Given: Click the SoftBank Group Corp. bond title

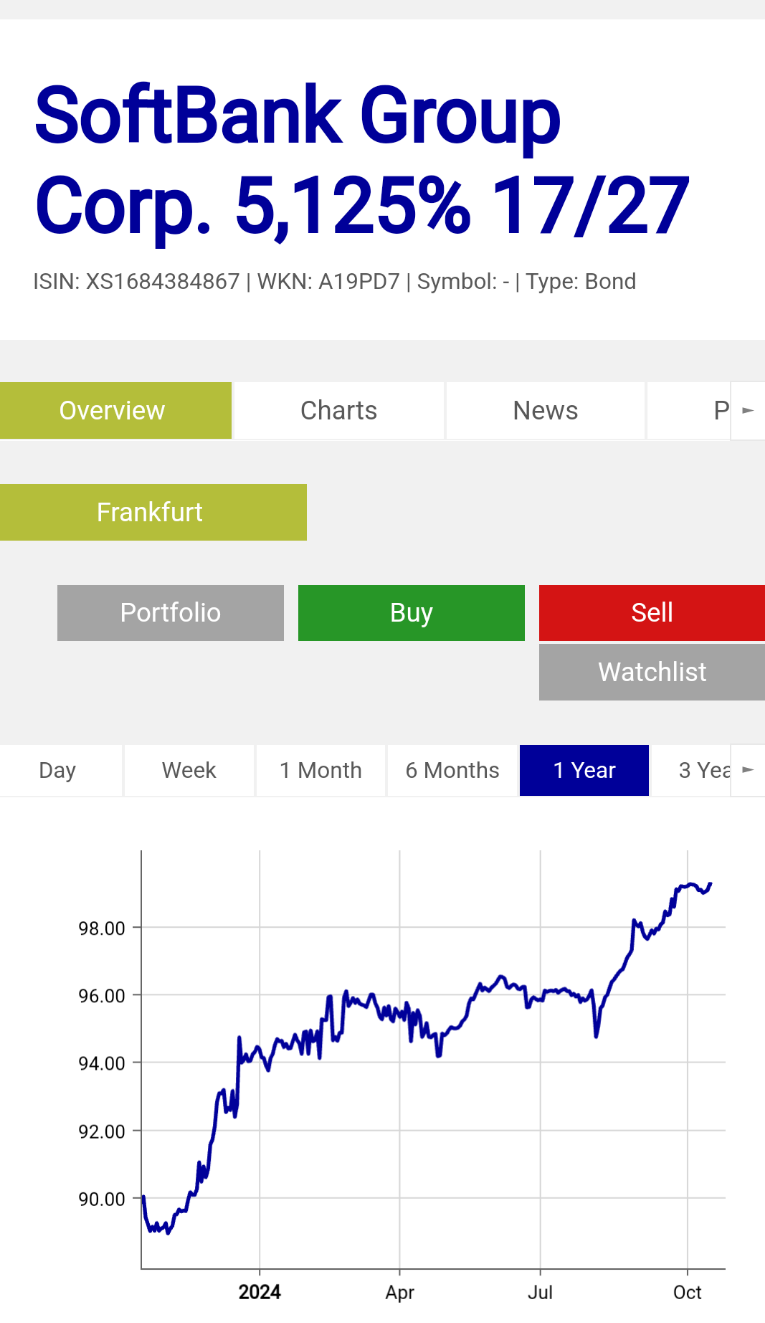Looking at the screenshot, I should pyautogui.click(x=360, y=160).
